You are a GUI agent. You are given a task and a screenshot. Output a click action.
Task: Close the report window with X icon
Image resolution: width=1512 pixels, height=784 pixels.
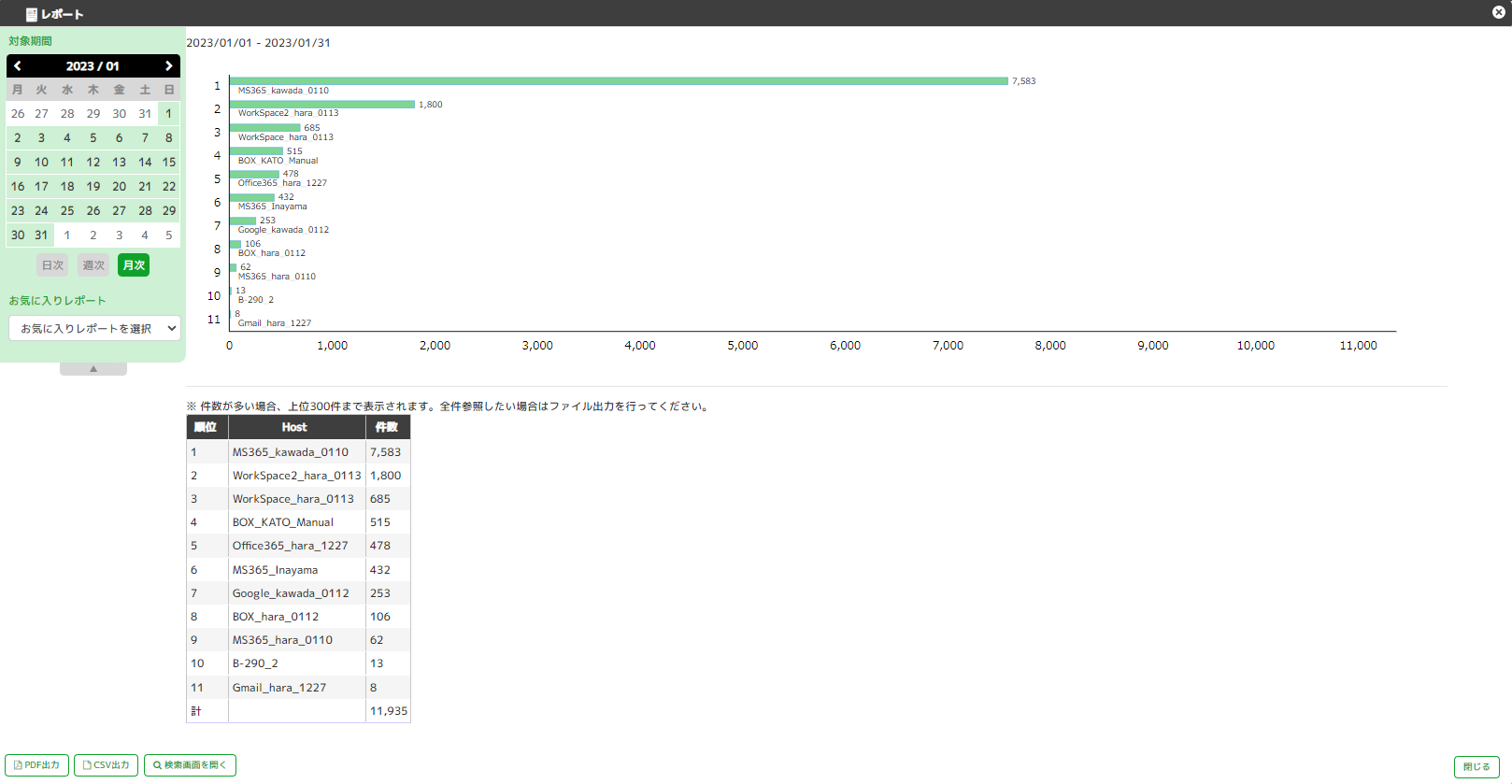click(1499, 12)
